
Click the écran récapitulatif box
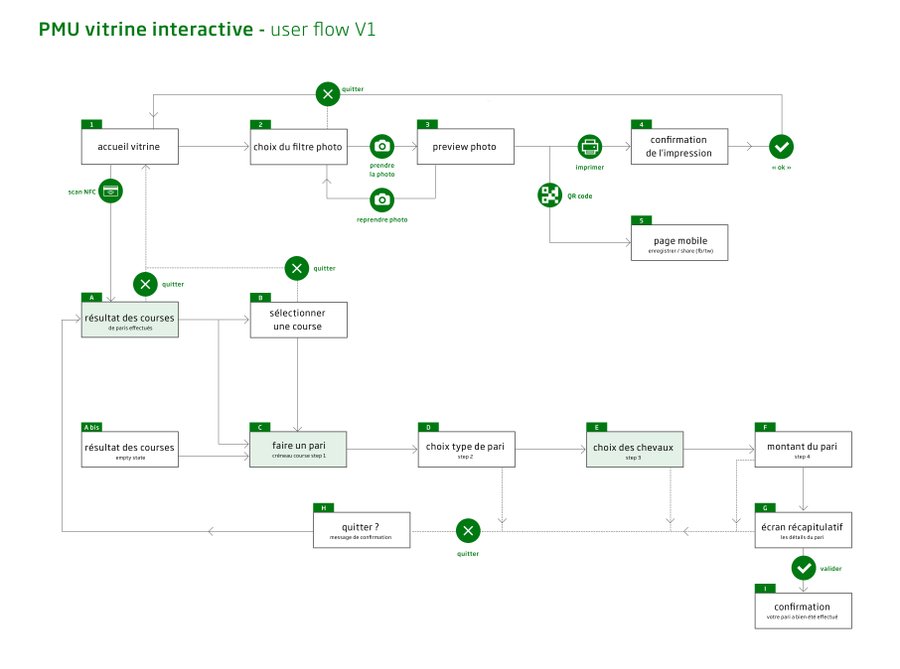(x=802, y=530)
